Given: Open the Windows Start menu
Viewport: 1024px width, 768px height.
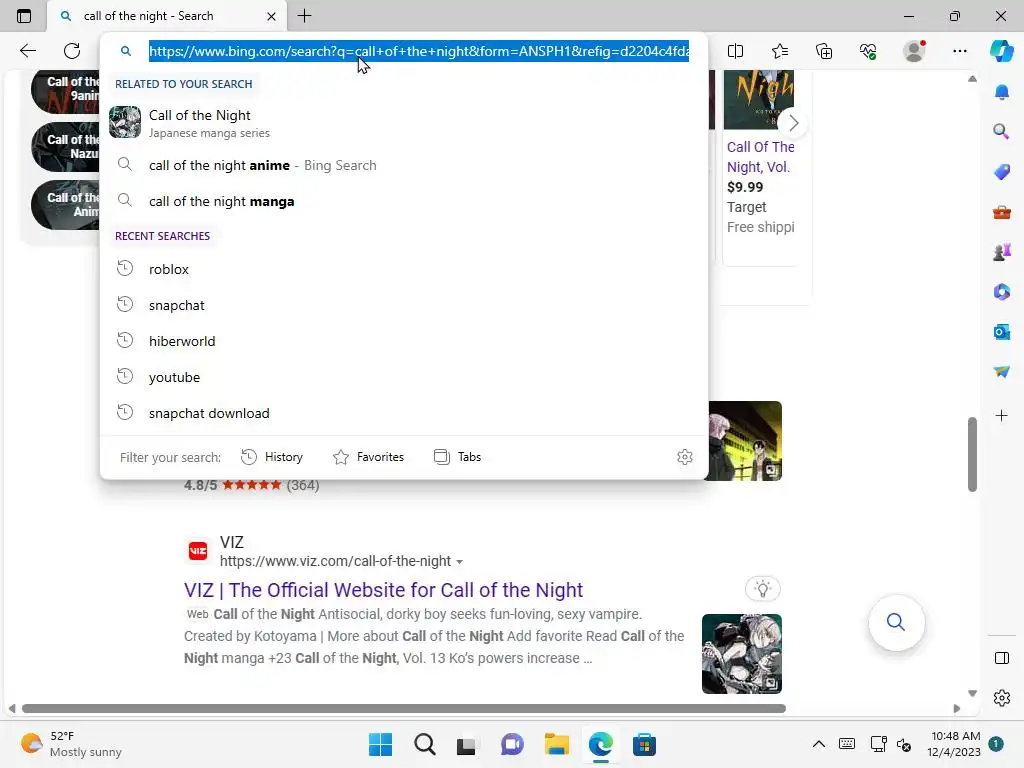Looking at the screenshot, I should 380,744.
